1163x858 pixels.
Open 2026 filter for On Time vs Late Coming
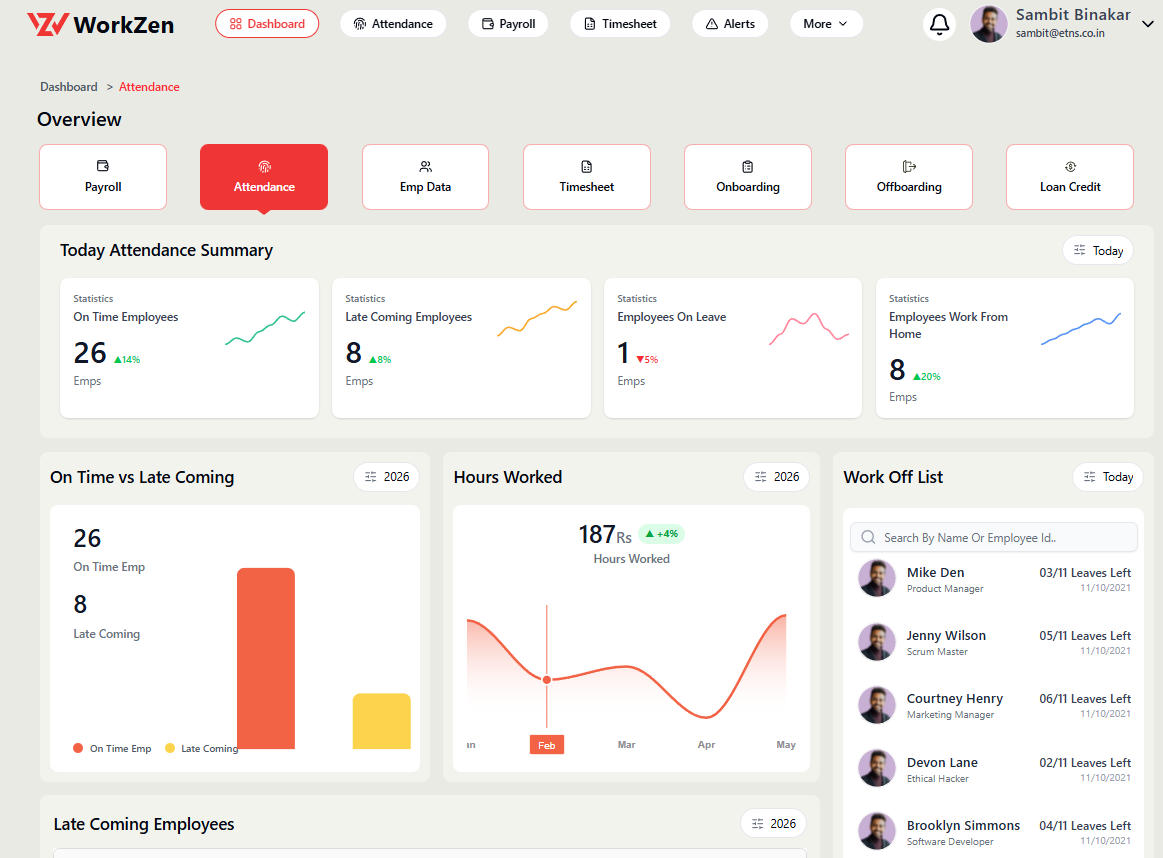click(387, 477)
